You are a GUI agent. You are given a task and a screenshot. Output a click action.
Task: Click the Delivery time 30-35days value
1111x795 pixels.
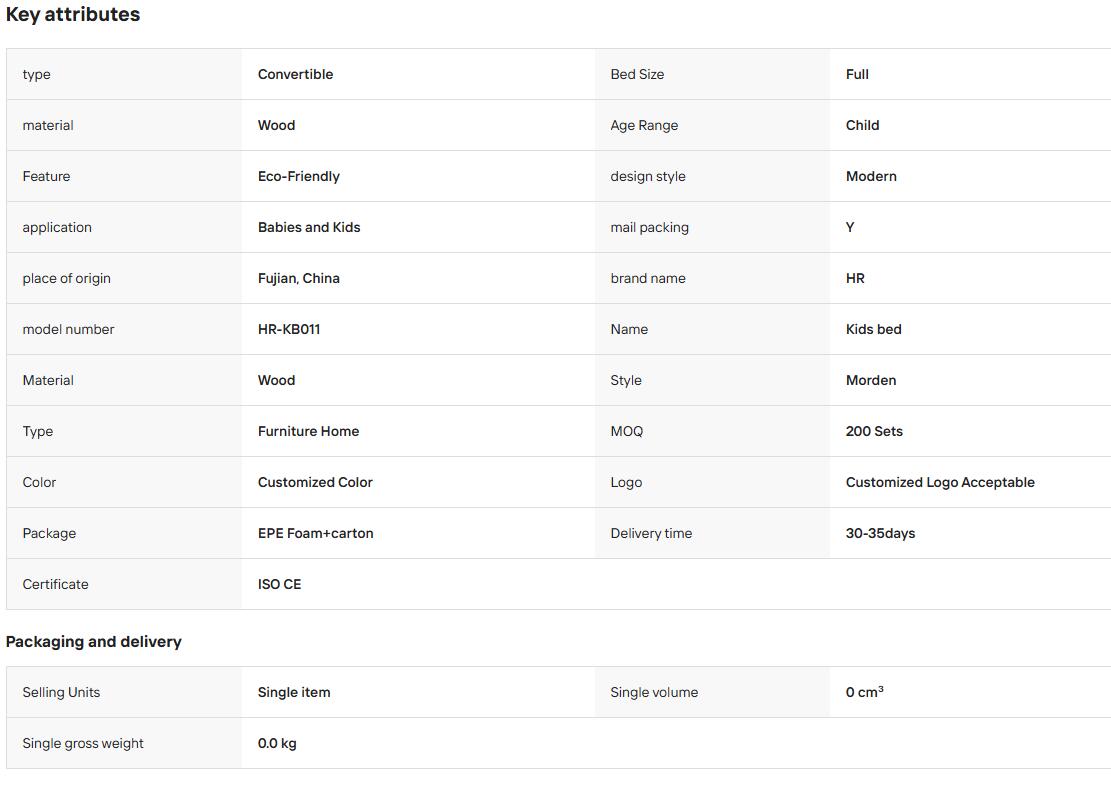[880, 534]
